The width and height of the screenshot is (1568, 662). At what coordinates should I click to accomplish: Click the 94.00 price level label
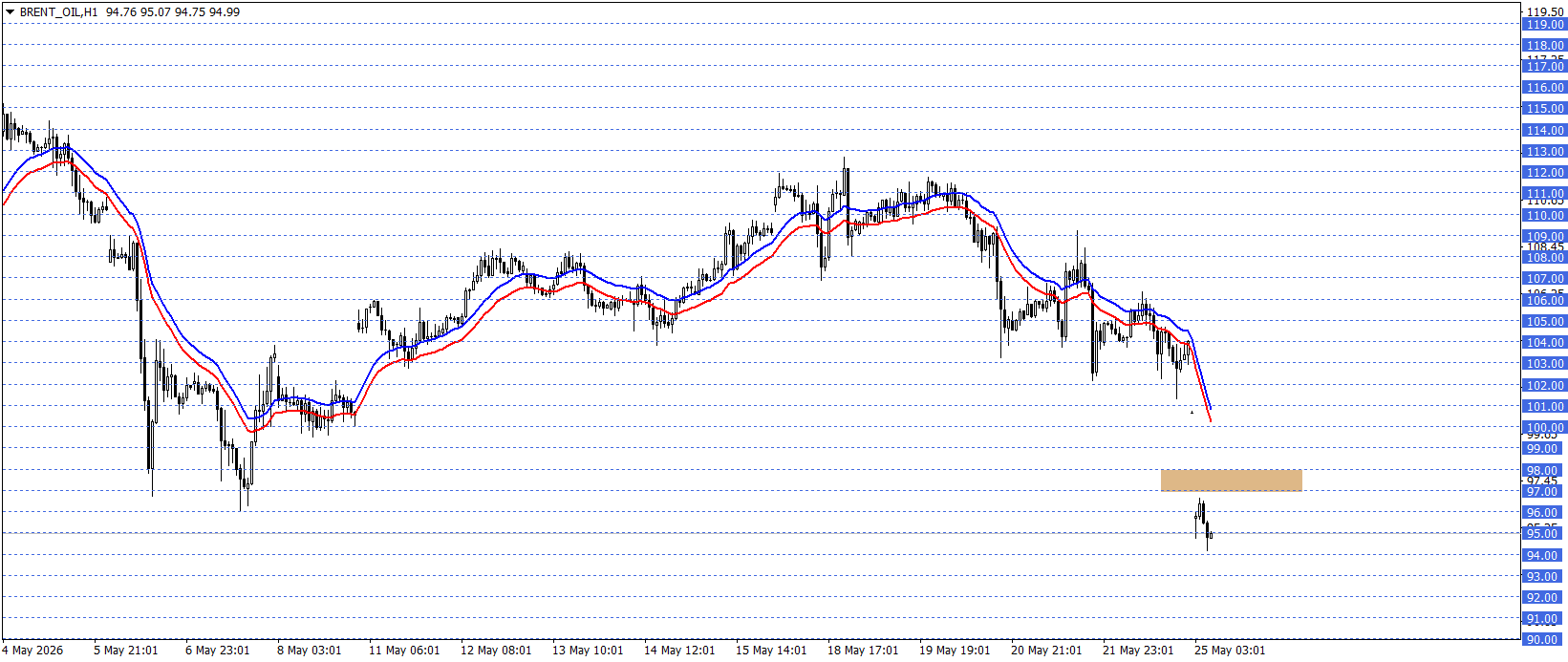pos(1544,556)
